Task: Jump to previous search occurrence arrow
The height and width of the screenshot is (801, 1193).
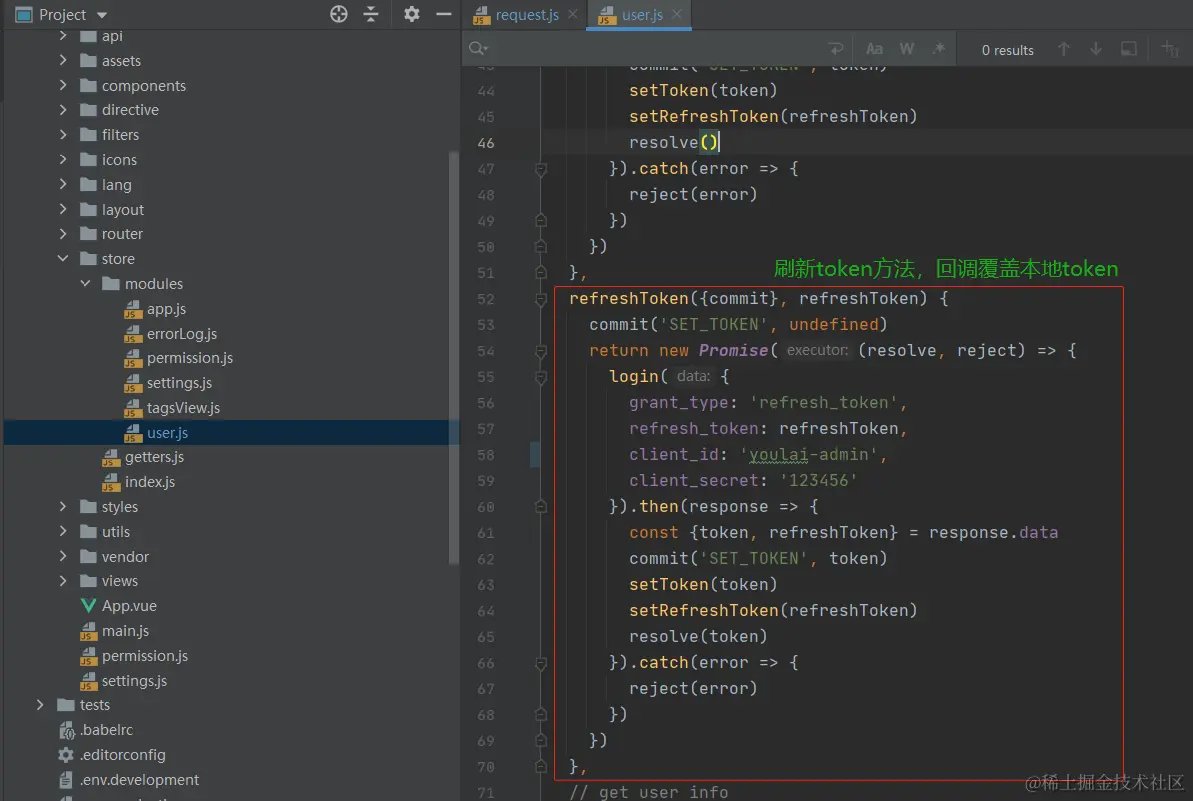Action: (x=1064, y=49)
